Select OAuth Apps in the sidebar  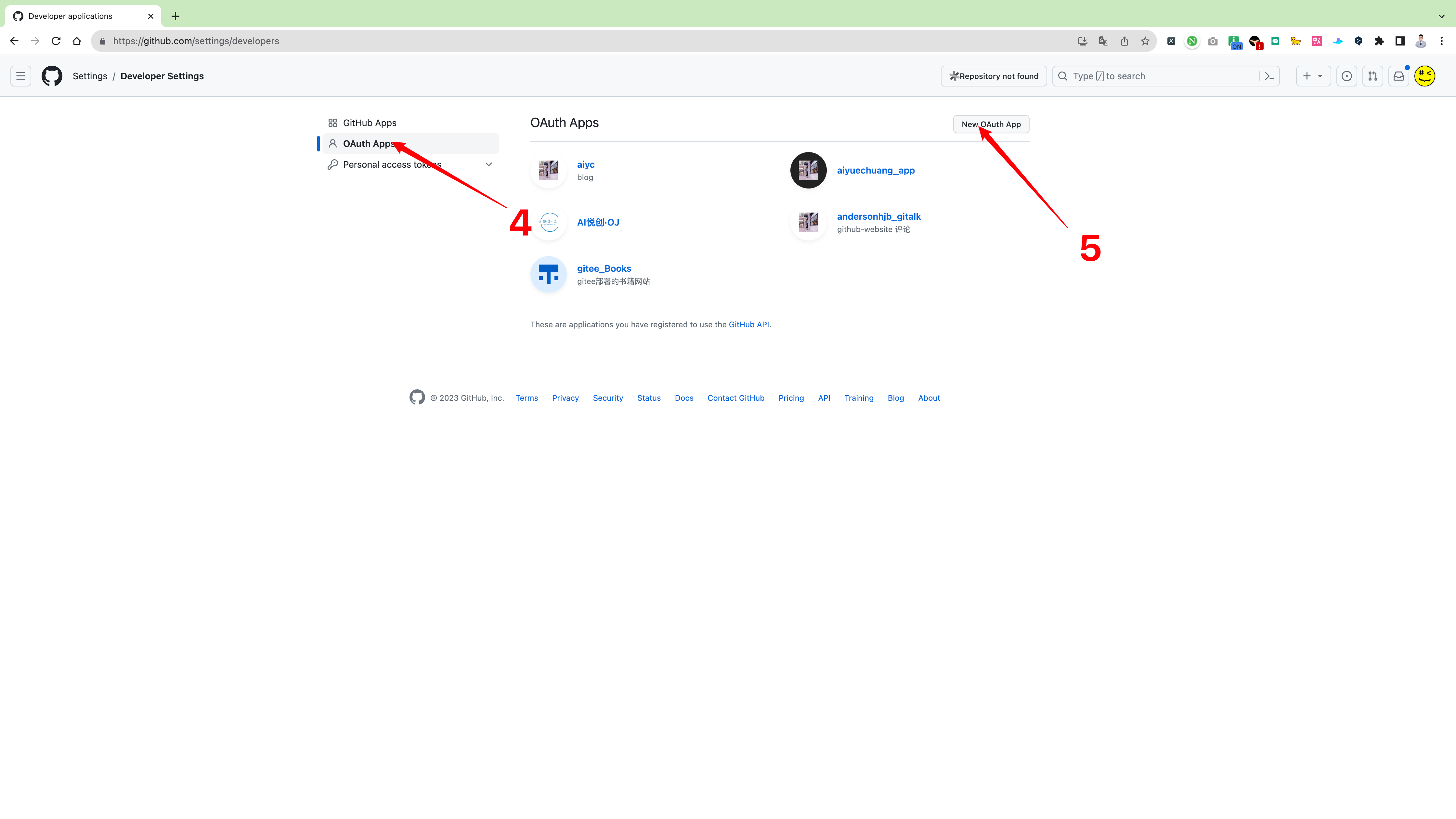(411, 144)
